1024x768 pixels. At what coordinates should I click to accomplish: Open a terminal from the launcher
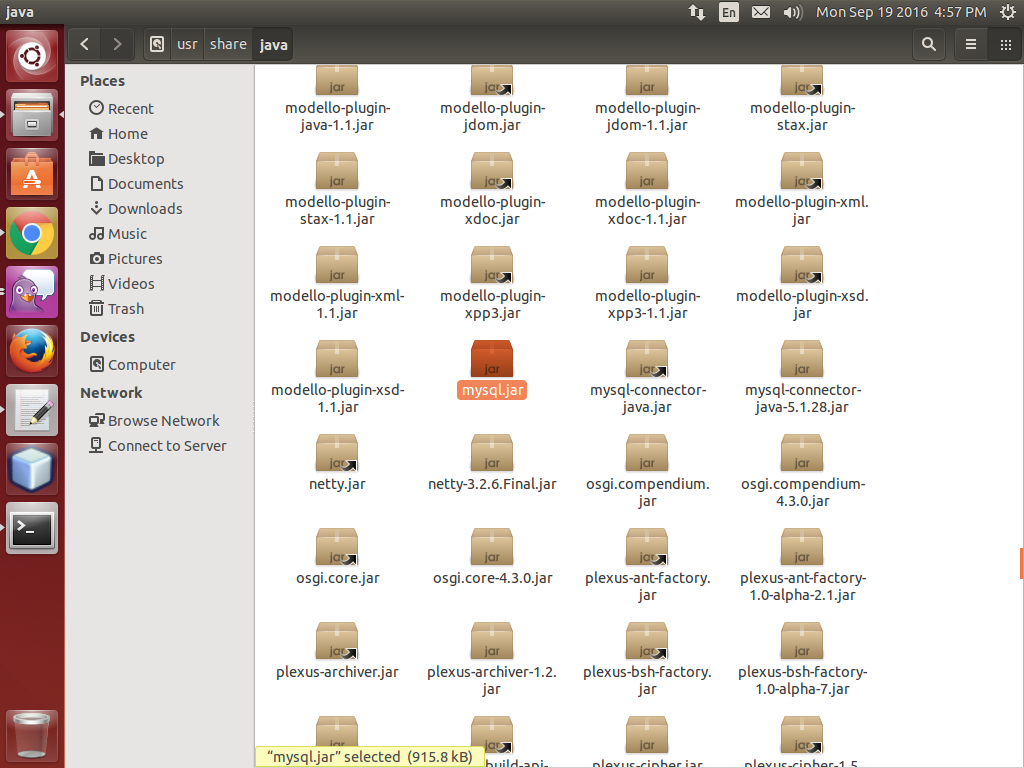(x=31, y=528)
